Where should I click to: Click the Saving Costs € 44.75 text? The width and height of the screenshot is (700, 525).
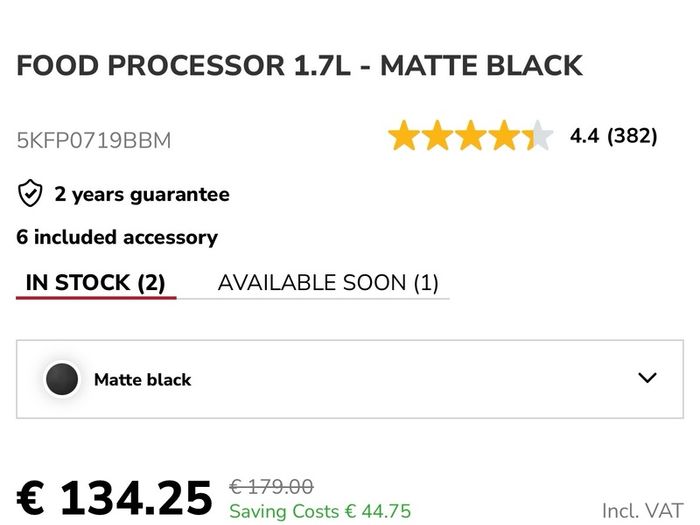point(320,511)
